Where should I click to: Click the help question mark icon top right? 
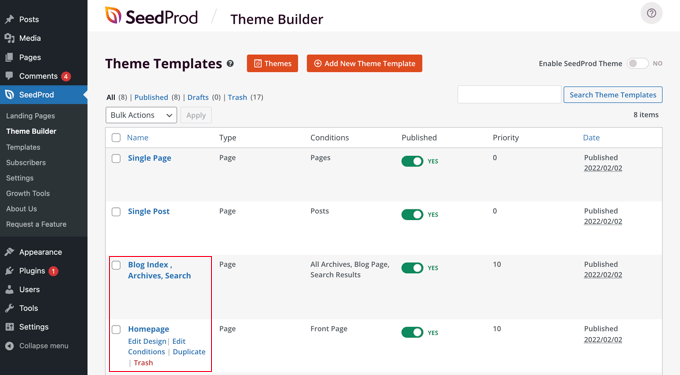[651, 13]
